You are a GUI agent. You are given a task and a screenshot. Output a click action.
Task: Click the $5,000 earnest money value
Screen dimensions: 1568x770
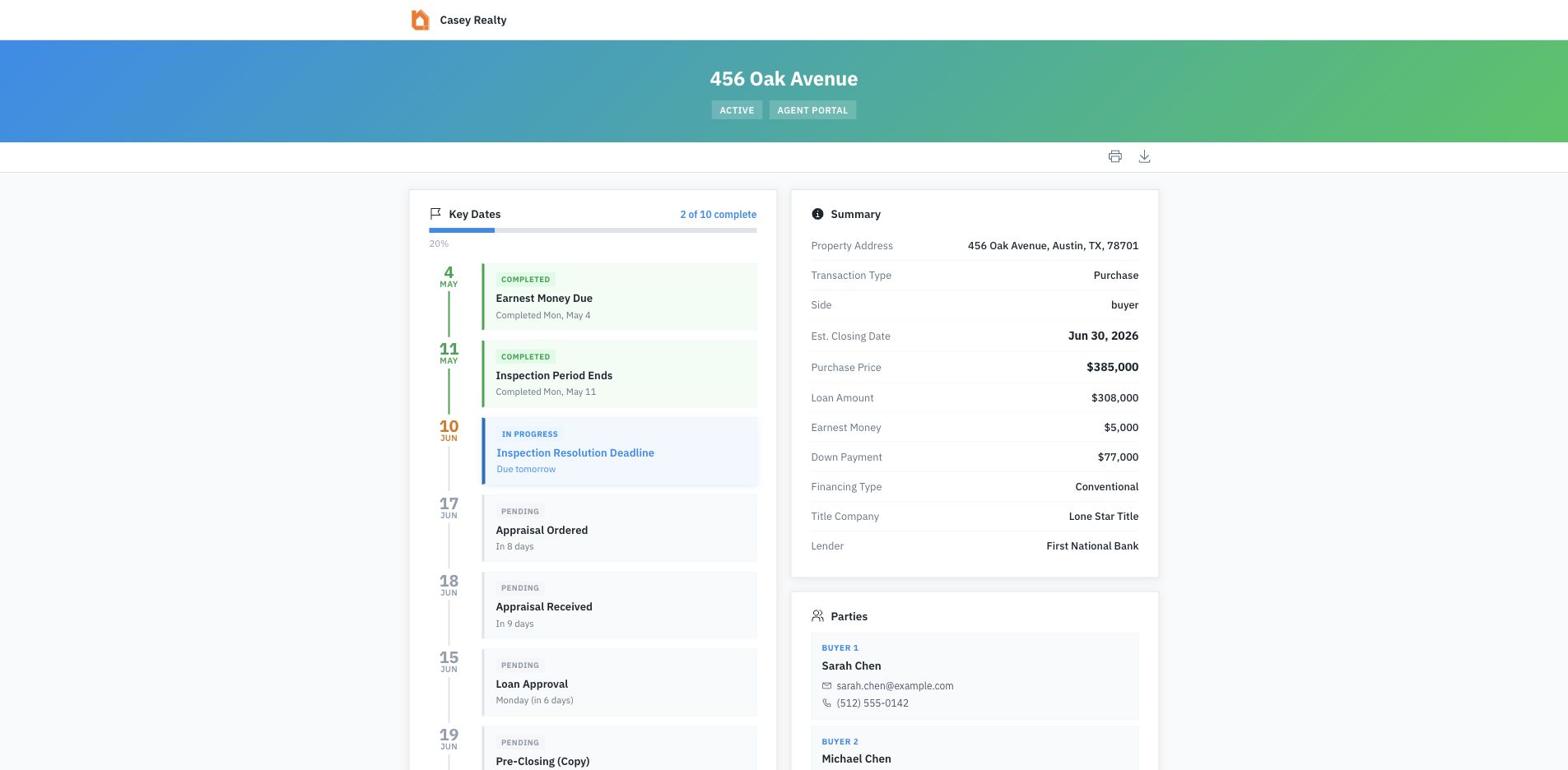[1121, 427]
